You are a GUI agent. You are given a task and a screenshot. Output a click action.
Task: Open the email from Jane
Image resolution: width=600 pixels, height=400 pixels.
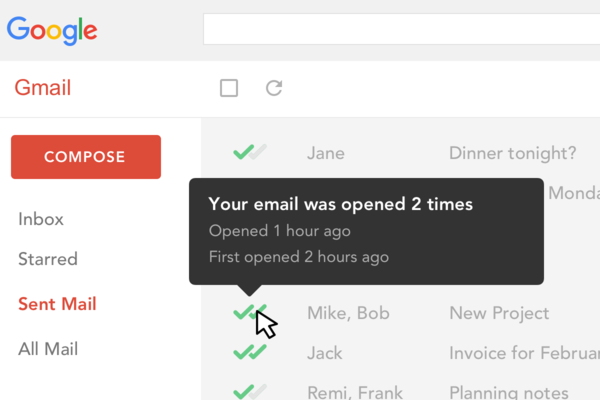pos(326,153)
